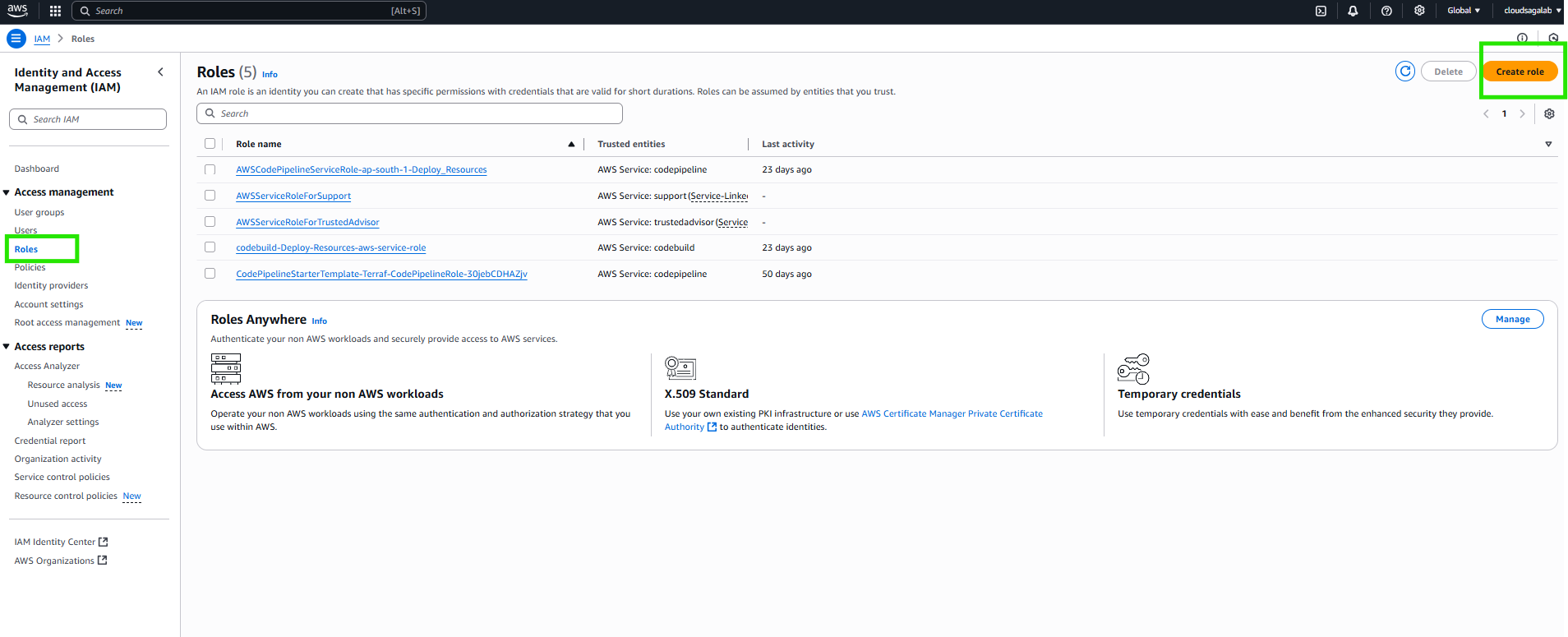Open User groups in the sidebar
Image resolution: width=1568 pixels, height=637 pixels.
[x=39, y=212]
